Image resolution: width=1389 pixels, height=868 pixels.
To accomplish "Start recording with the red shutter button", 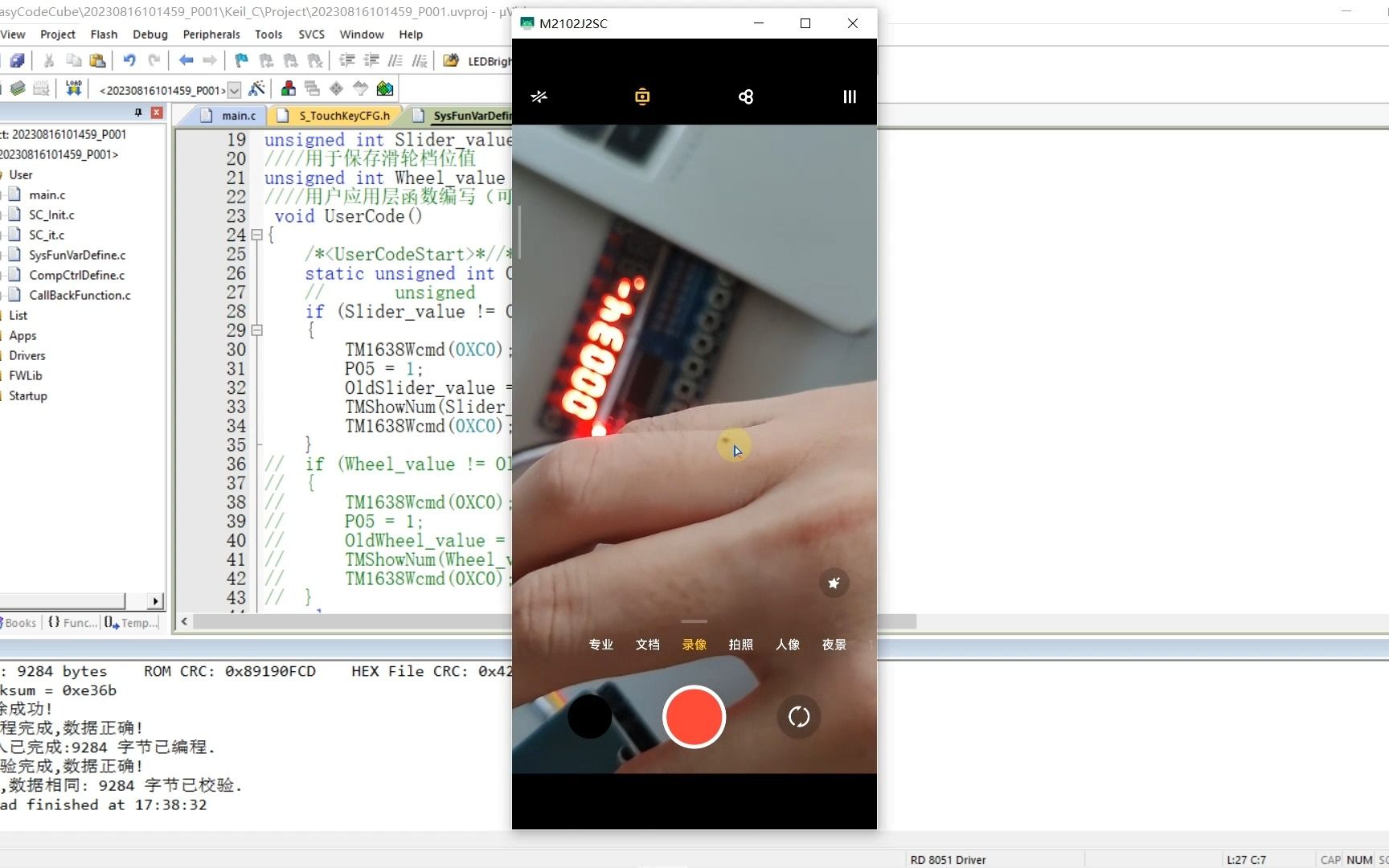I will (694, 717).
